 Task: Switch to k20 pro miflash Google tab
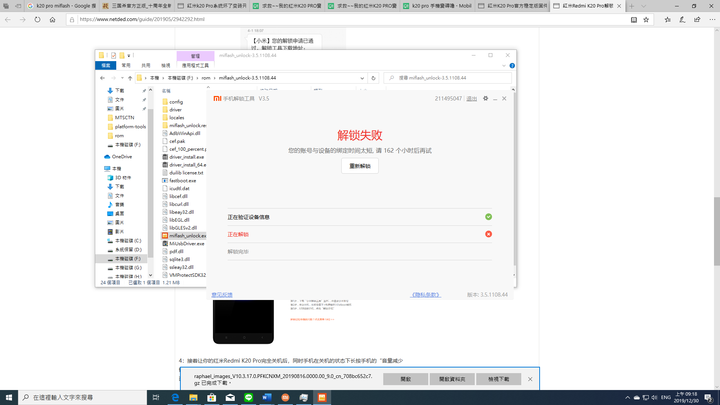pyautogui.click(x=62, y=6)
